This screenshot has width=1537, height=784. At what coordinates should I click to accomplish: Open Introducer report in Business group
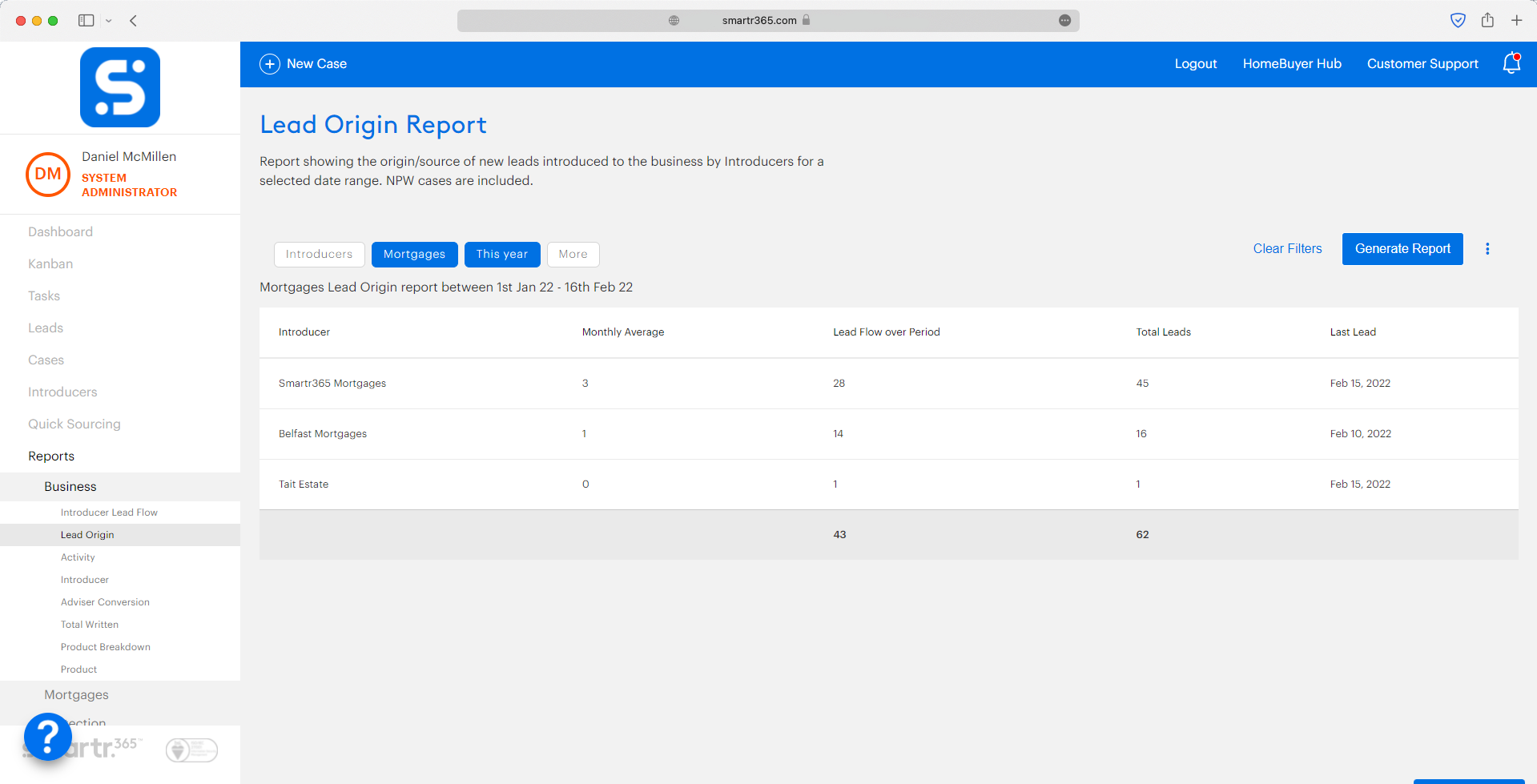coord(85,580)
